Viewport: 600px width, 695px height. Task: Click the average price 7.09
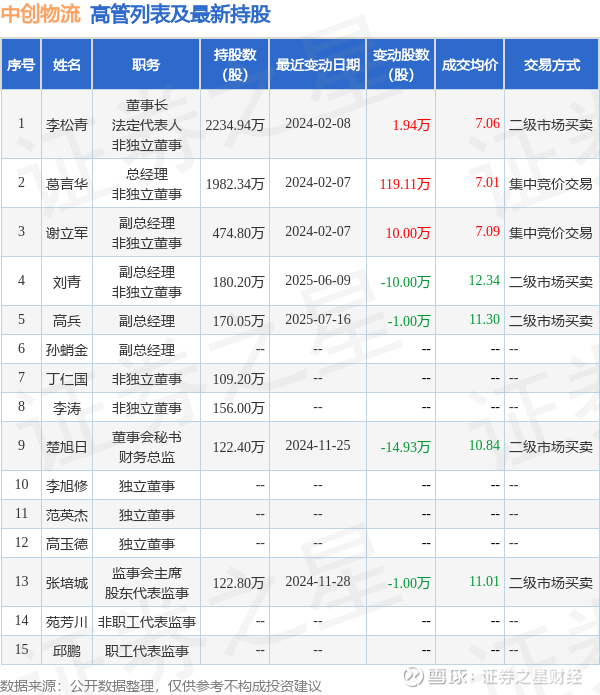(x=487, y=231)
